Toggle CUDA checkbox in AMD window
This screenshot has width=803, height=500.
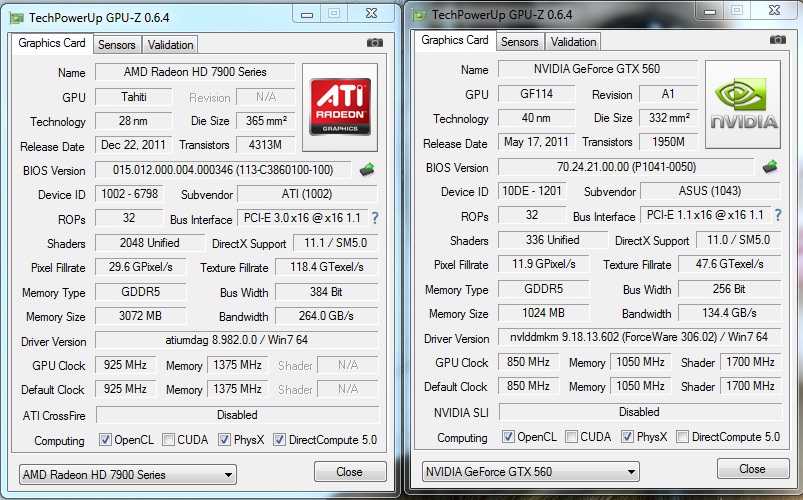click(x=168, y=440)
